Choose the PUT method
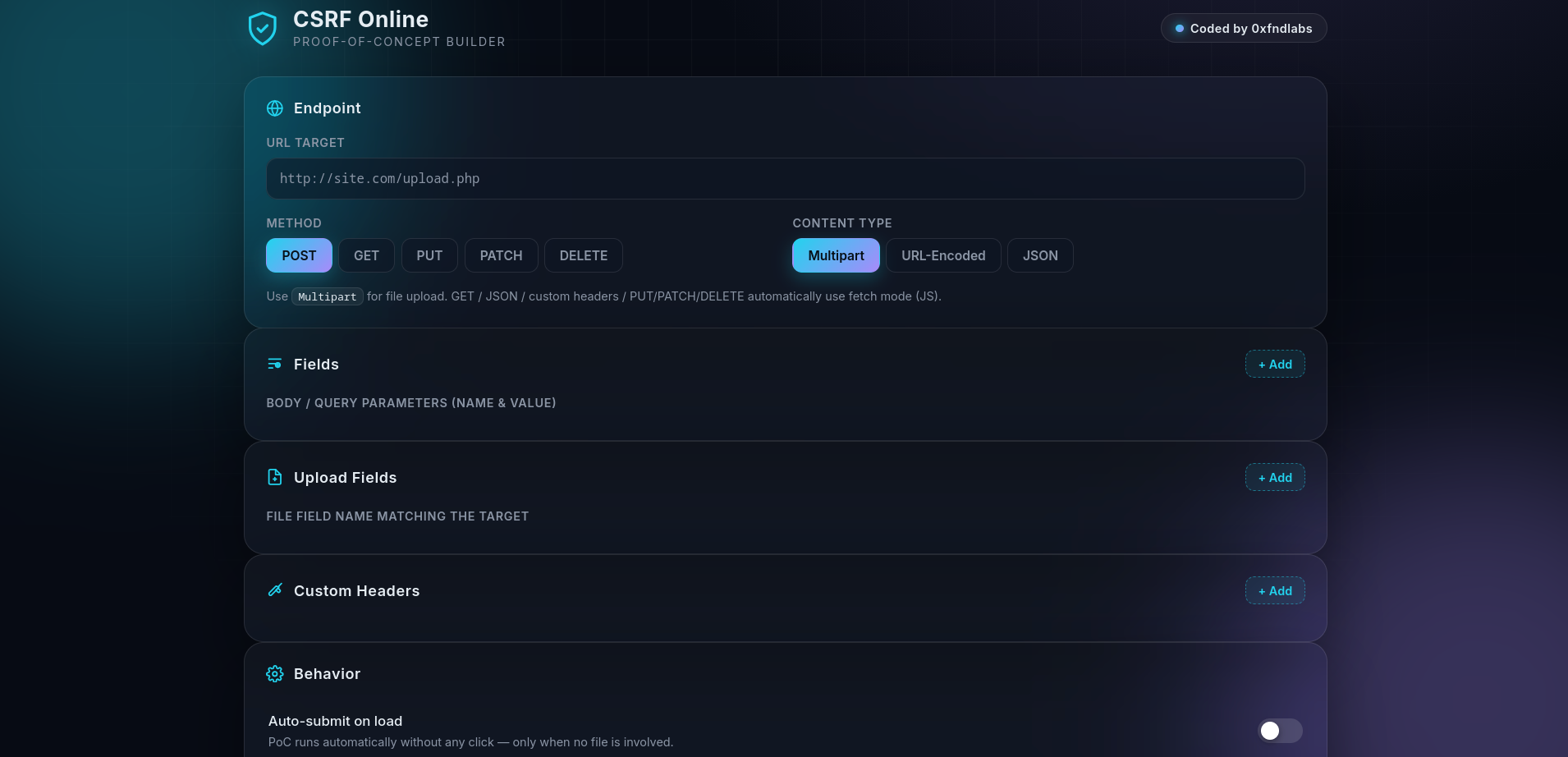1568x757 pixels. click(429, 255)
